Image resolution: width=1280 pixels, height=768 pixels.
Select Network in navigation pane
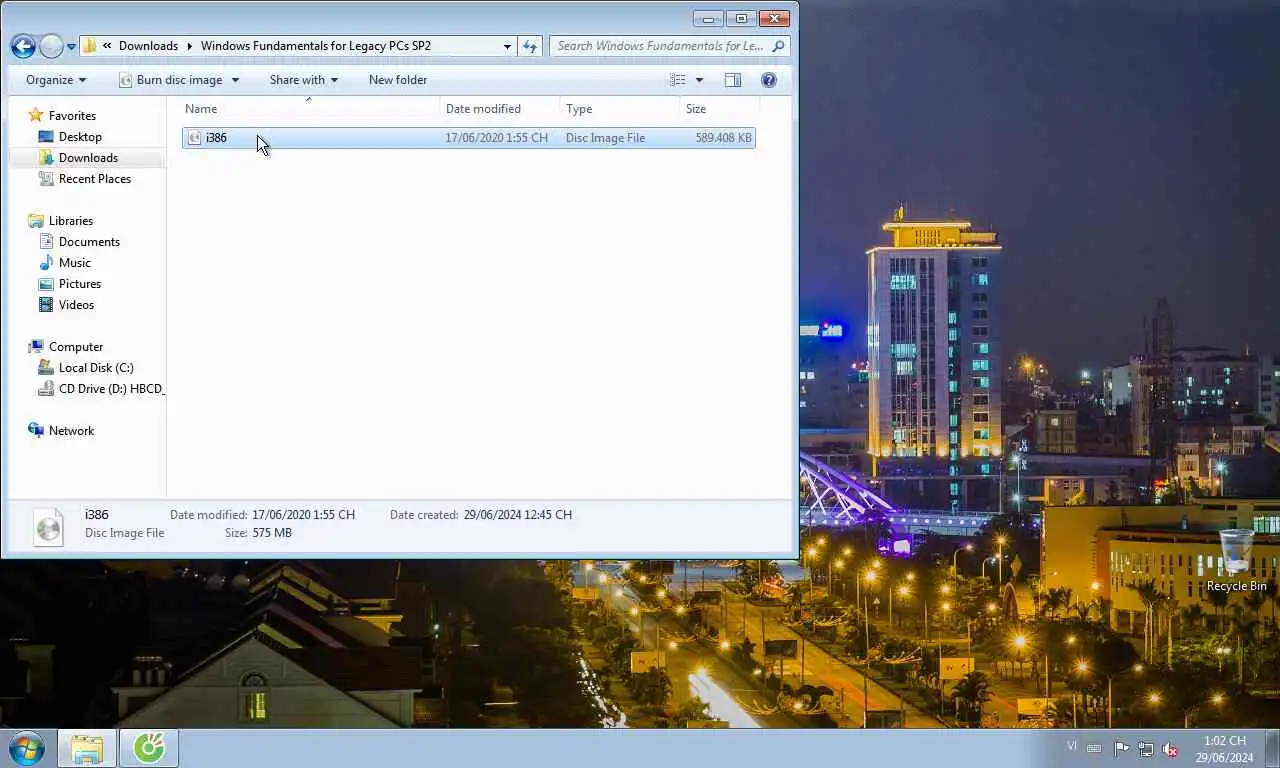71,431
